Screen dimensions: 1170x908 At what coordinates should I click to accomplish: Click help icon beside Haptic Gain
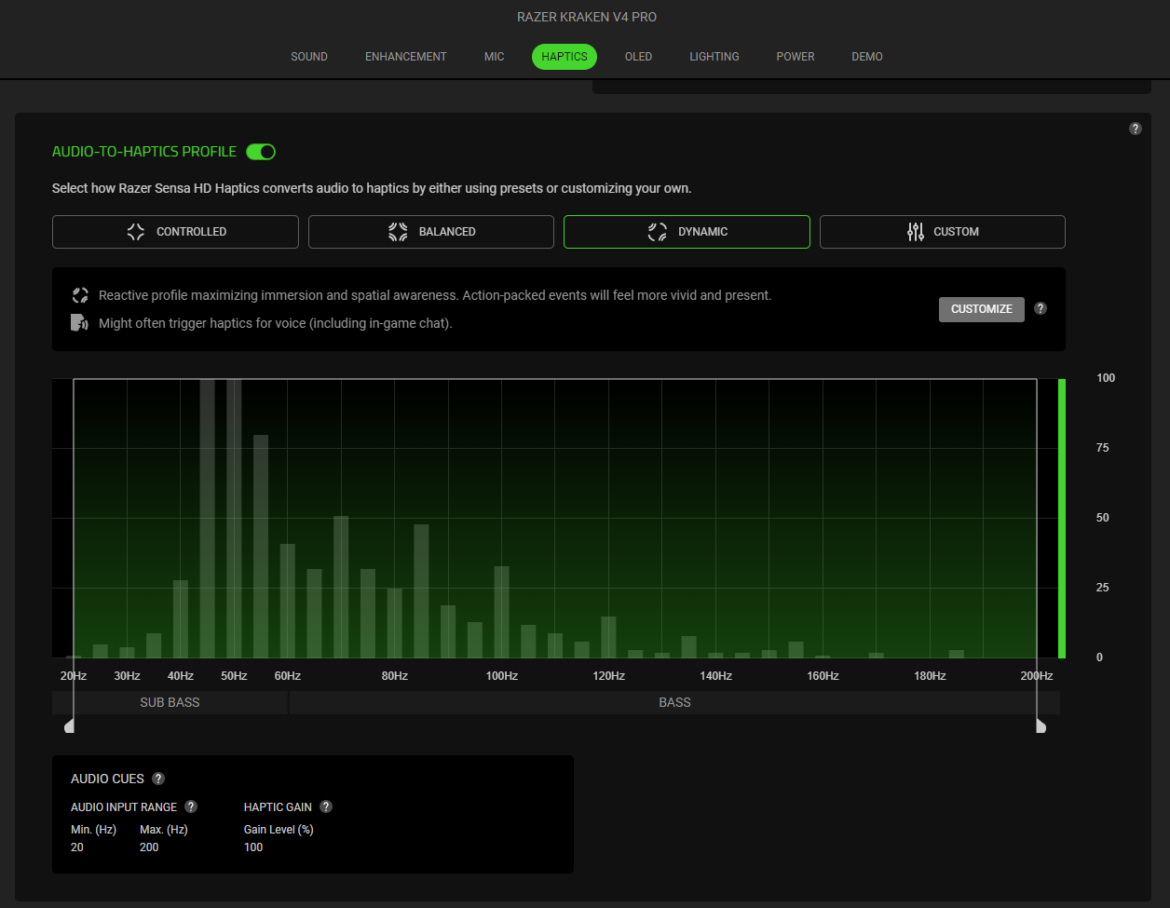pos(326,807)
